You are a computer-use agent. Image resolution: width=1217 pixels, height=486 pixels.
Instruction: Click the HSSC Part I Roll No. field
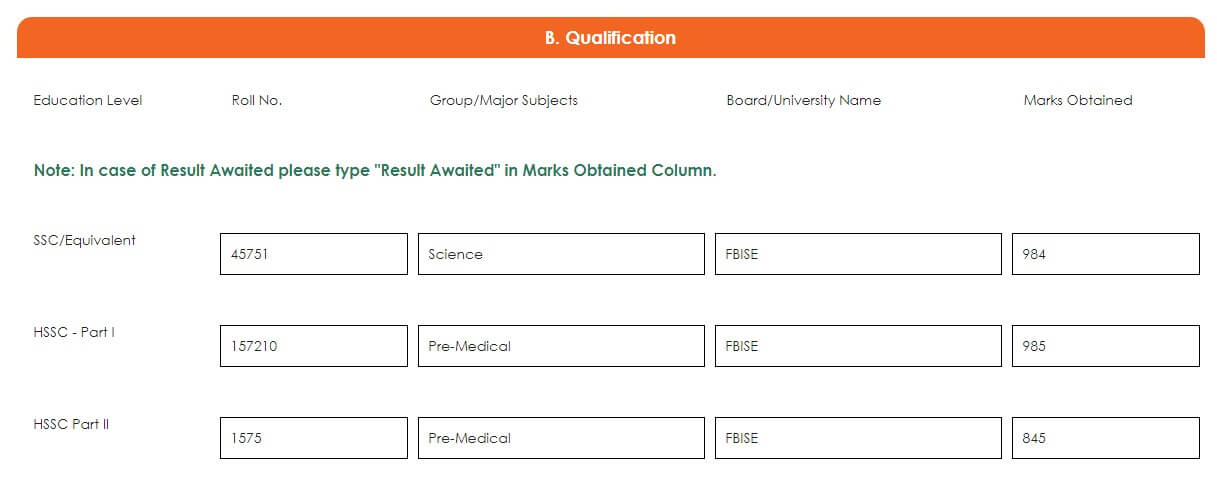313,346
